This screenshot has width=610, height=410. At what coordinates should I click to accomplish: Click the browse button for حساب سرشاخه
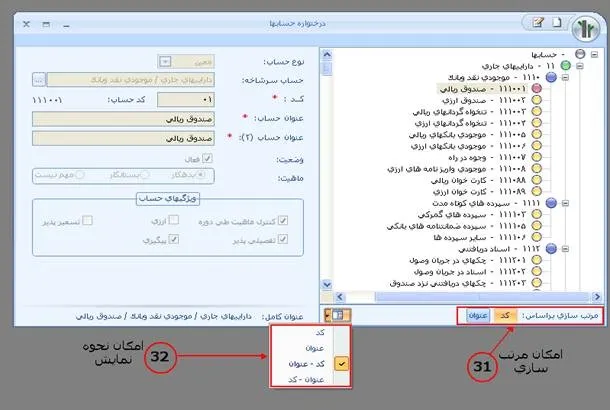pyautogui.click(x=39, y=80)
